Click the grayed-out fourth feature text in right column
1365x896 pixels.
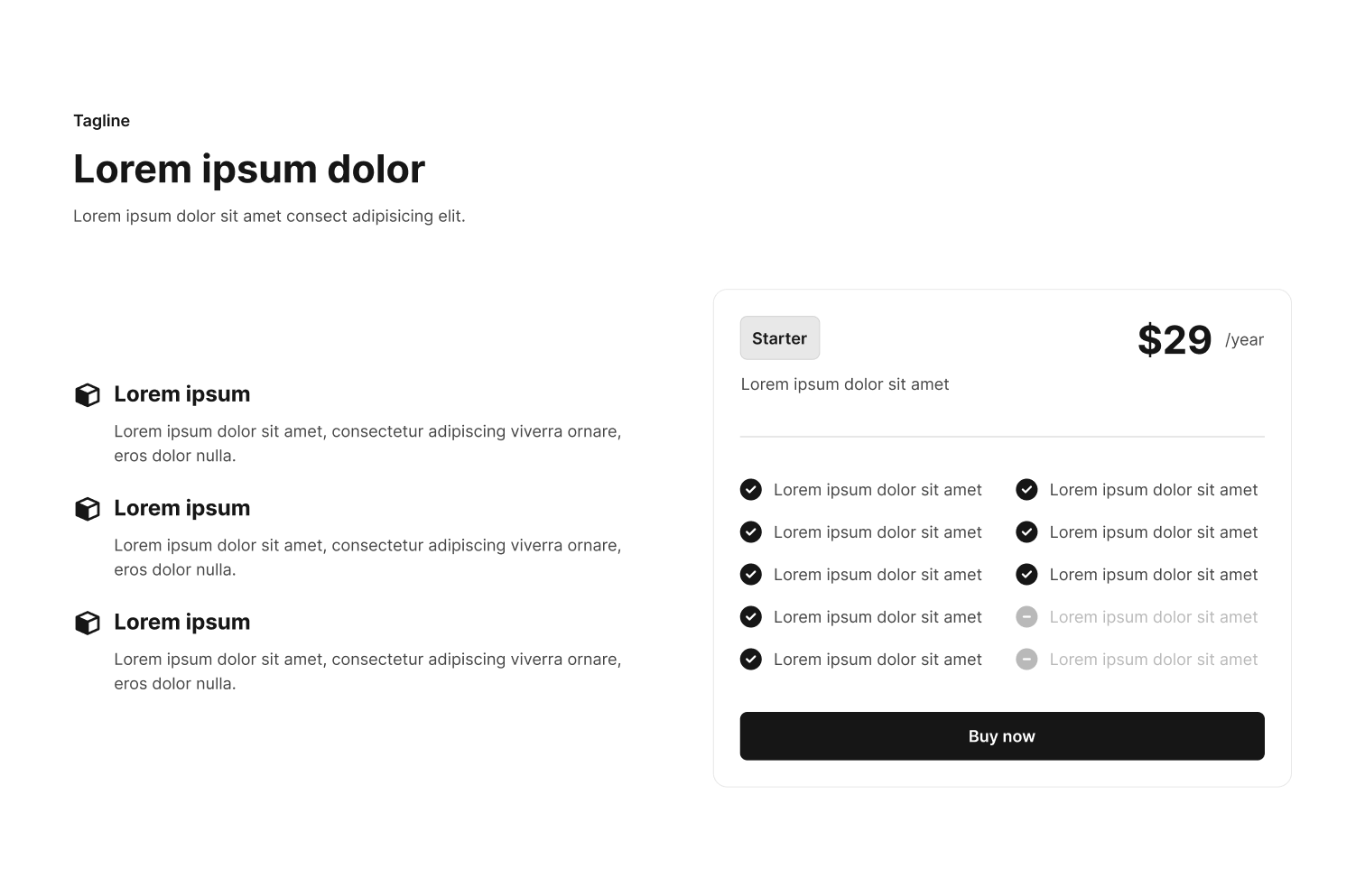tap(1154, 617)
